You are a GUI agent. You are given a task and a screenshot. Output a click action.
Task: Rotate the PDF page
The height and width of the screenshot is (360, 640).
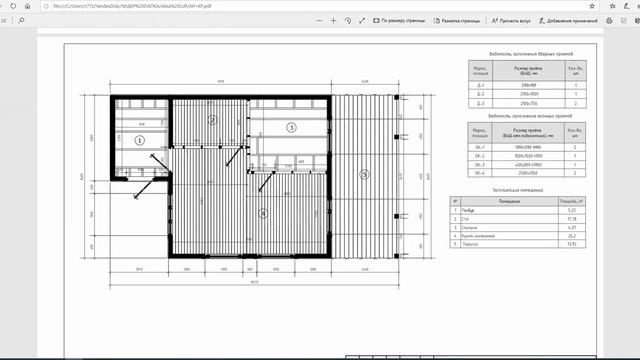348,20
